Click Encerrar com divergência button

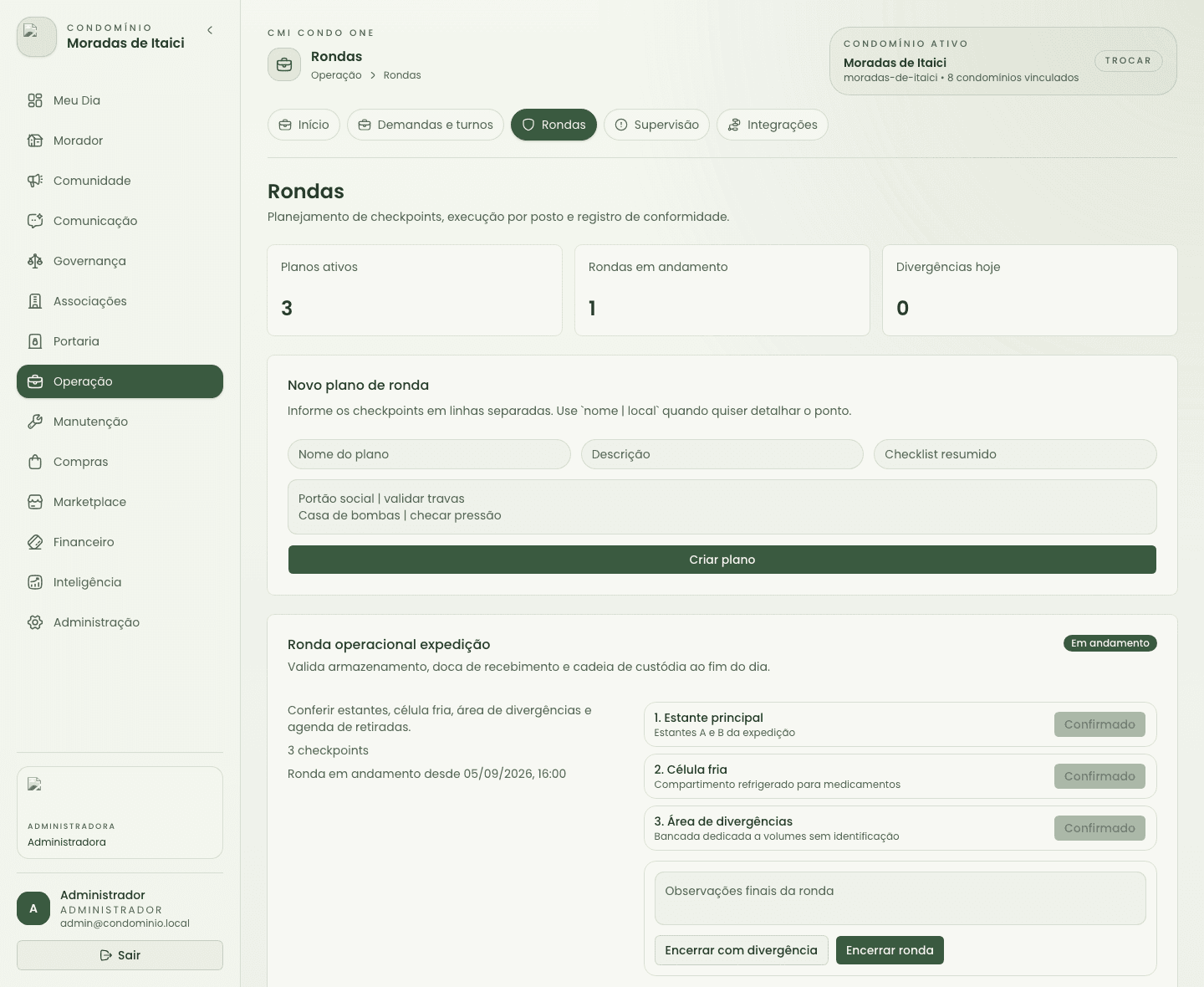pyautogui.click(x=741, y=950)
